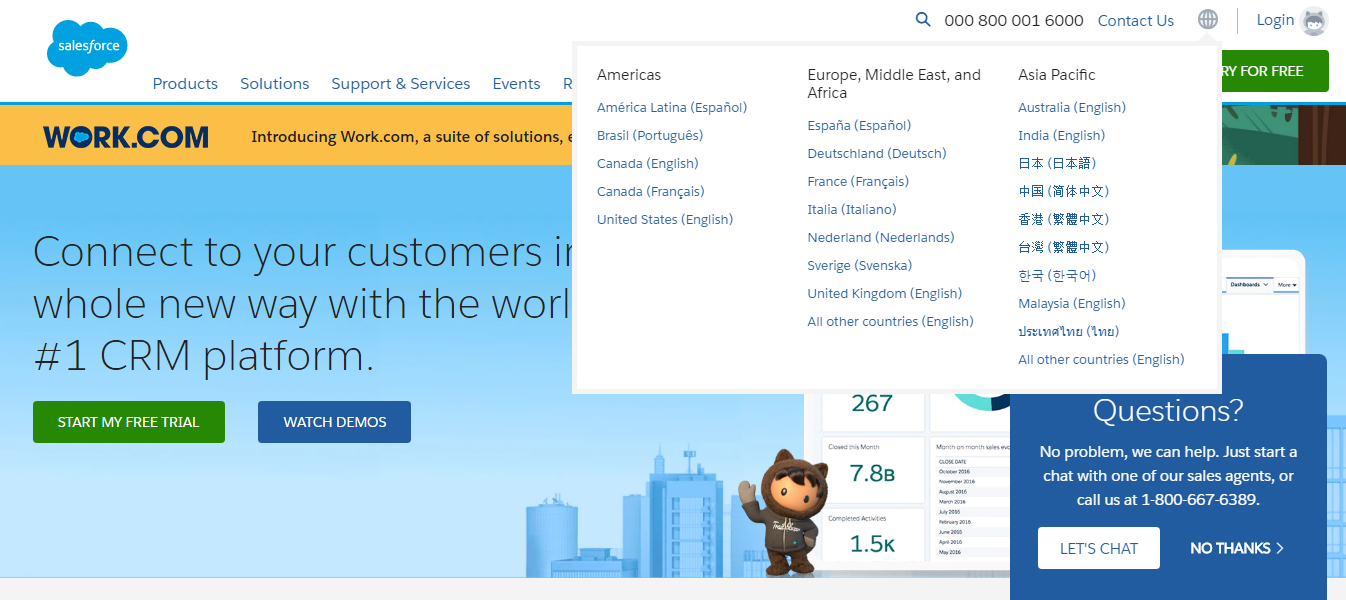Click the phone number 000 800 001 6000
Screen dimensions: 1346x600
(x=1014, y=21)
